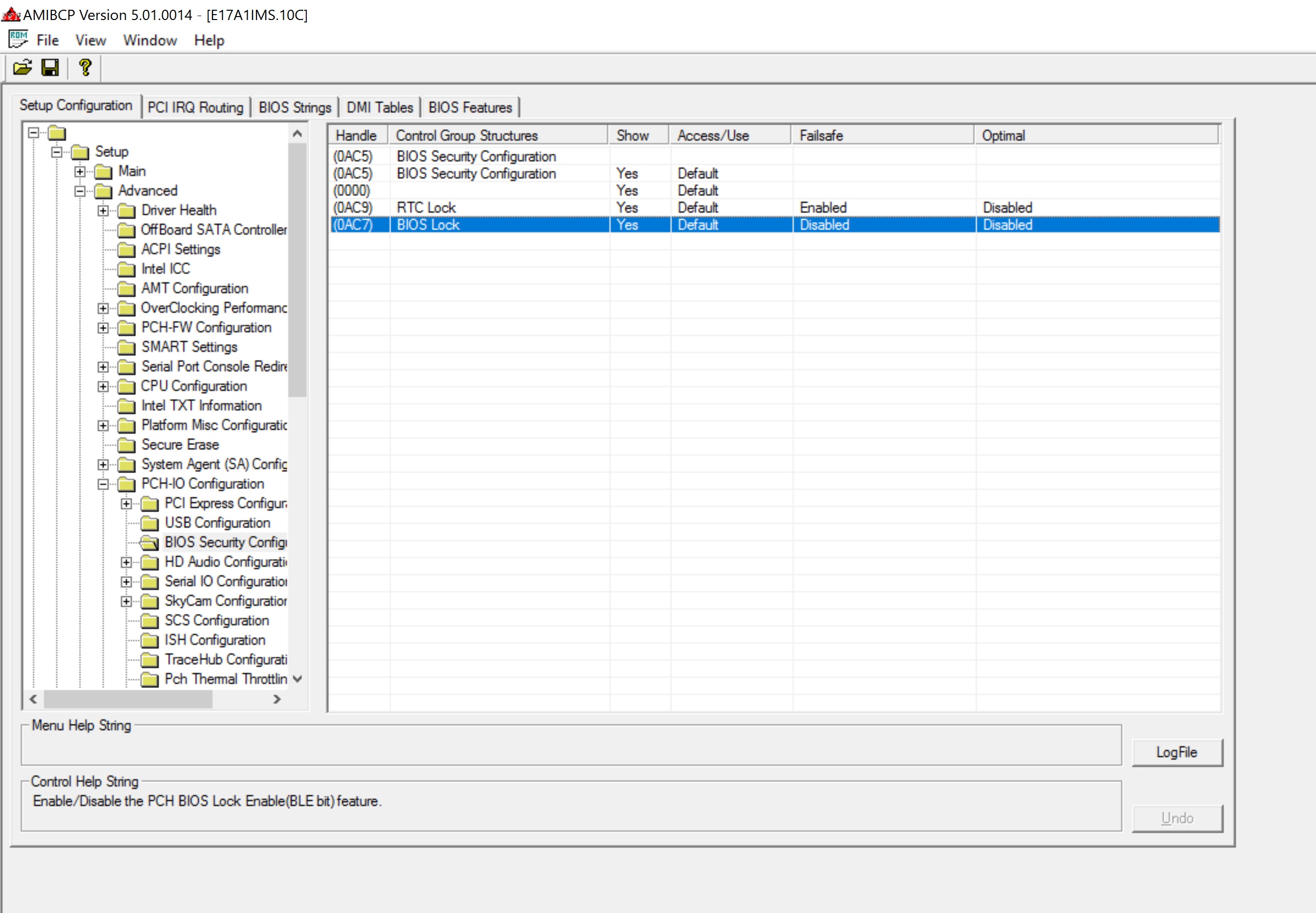Click the yellow question mark help icon
Viewport: 1316px width, 913px height.
tap(85, 68)
